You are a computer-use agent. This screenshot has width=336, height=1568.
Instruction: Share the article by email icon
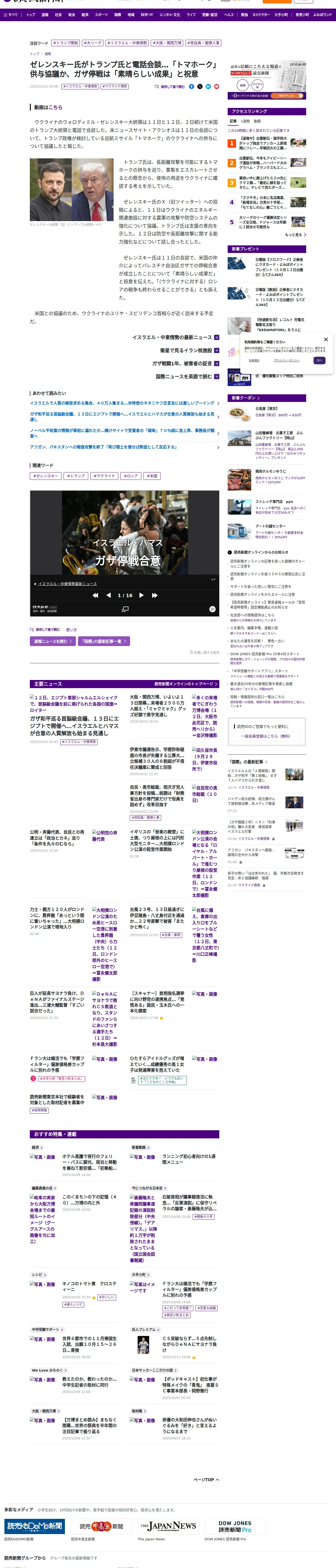(216, 87)
